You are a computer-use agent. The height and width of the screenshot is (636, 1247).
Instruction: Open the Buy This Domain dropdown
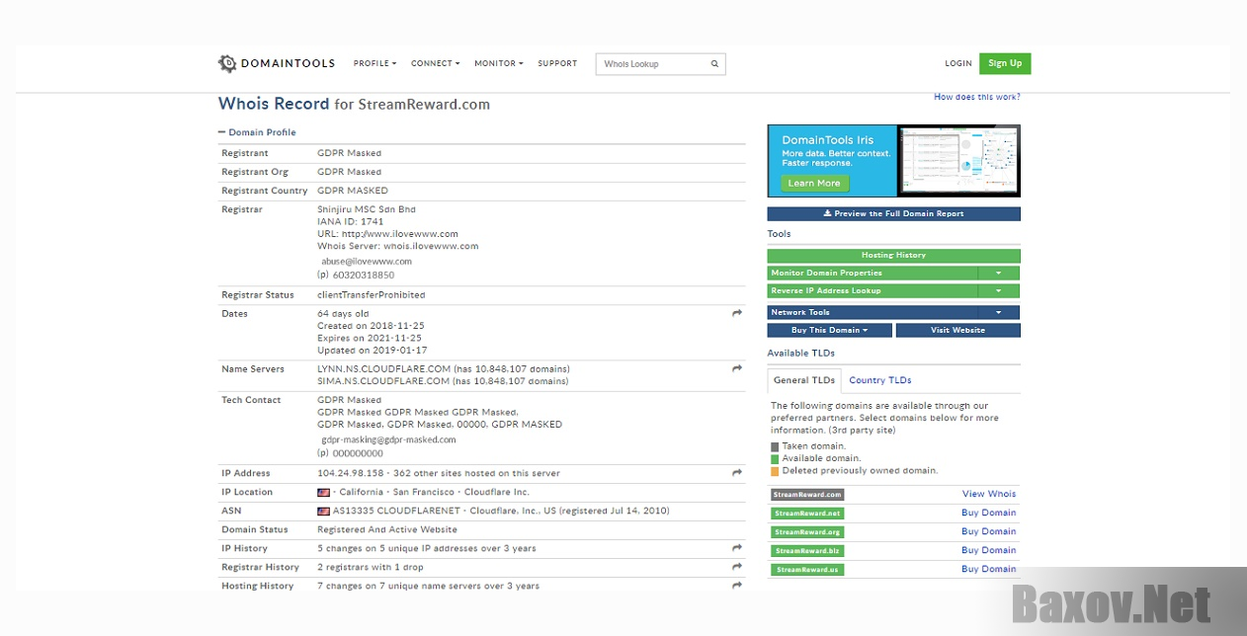(x=829, y=330)
